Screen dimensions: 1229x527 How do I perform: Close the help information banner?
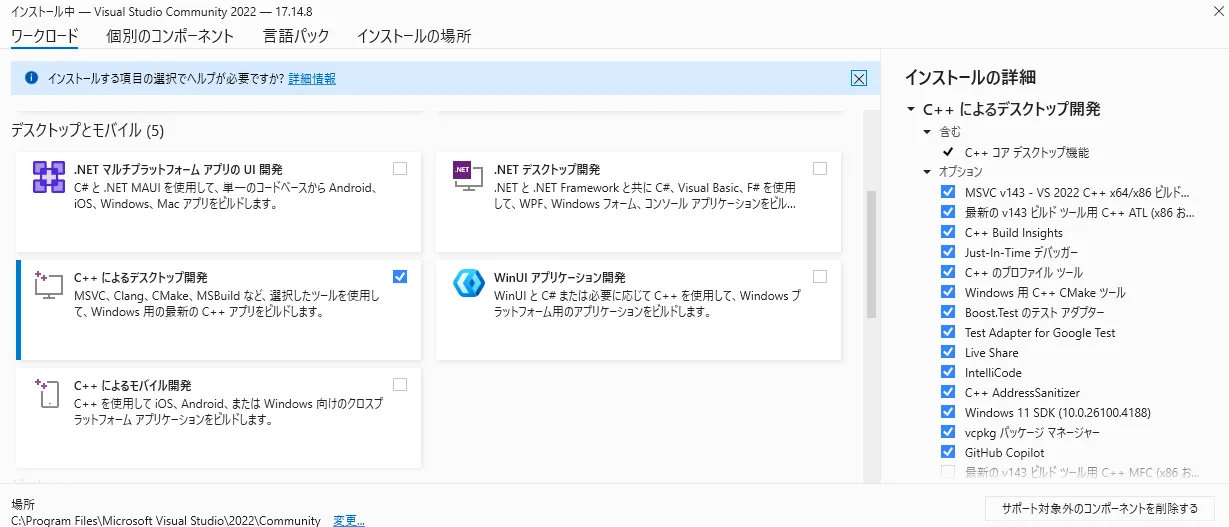pos(858,78)
